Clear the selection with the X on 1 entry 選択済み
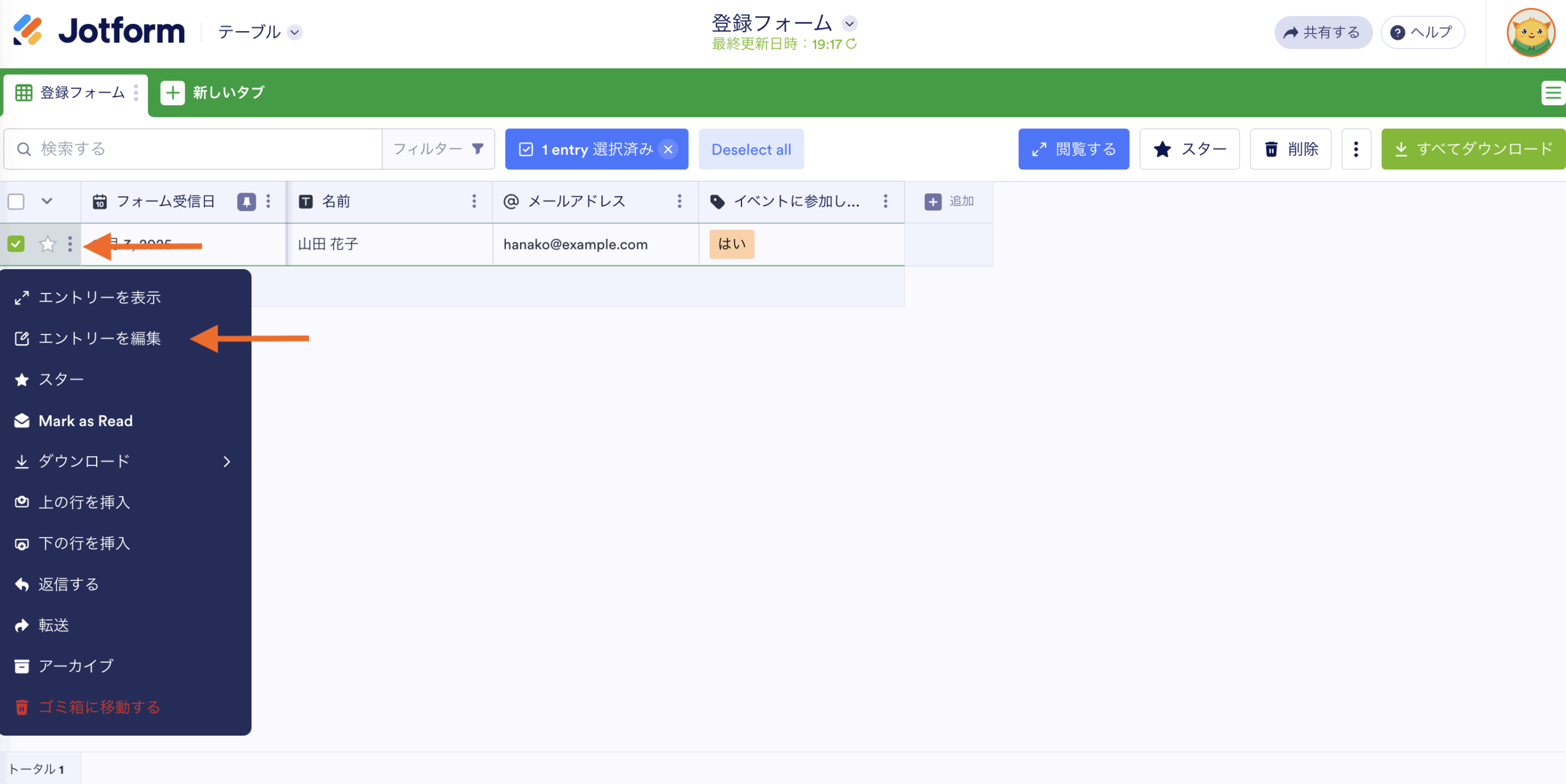This screenshot has height=784, width=1566. (x=668, y=149)
